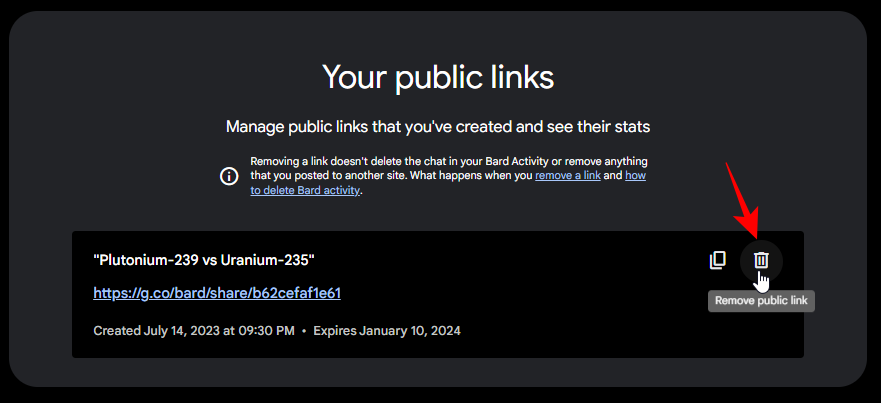Screen dimensions: 881x403
Task: Open the 'remove a link' help link
Action: 568,175
